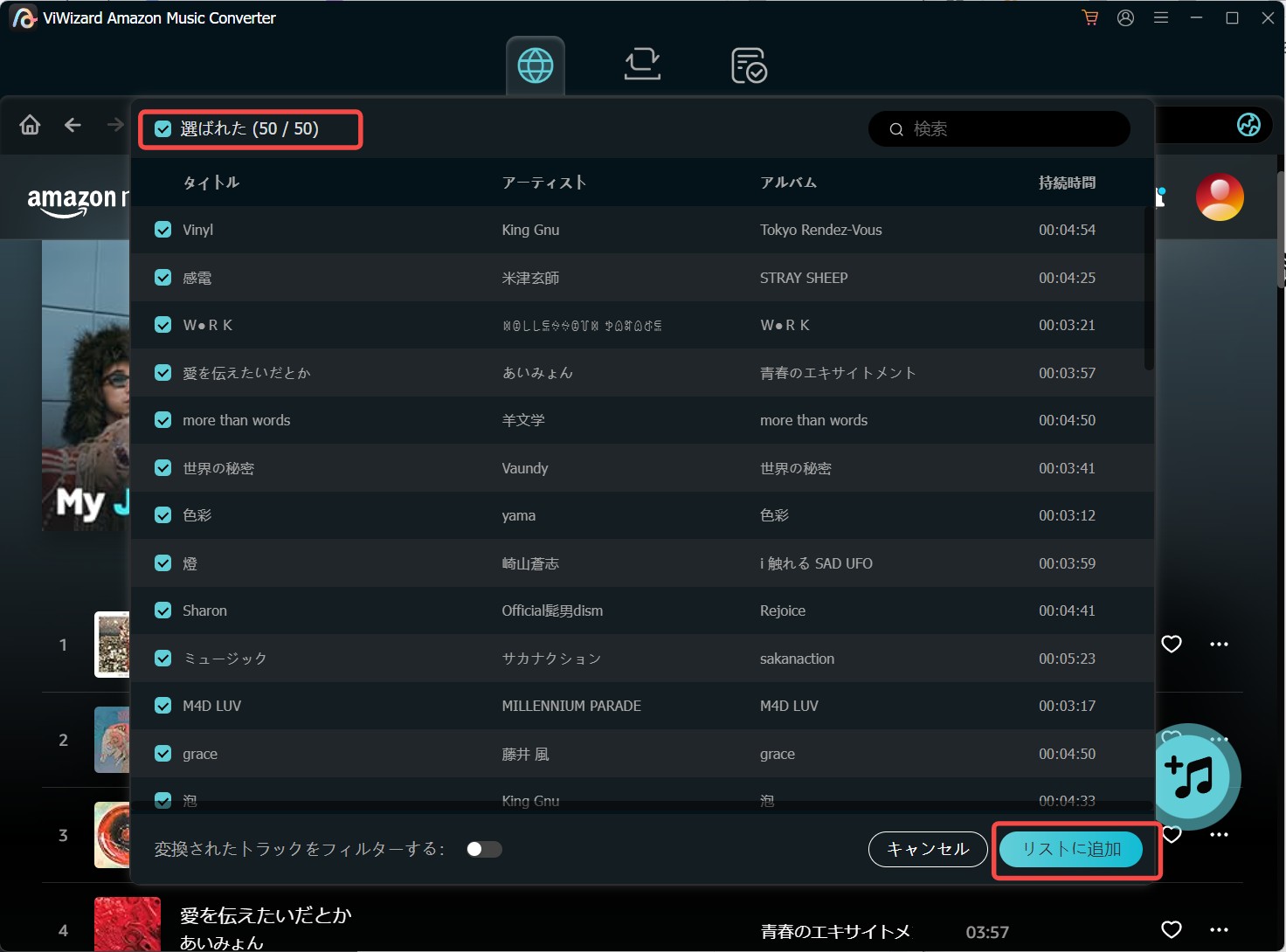Viewport: 1286px width, 952px height.
Task: Uncheck the W●R K track checkbox
Action: click(162, 325)
